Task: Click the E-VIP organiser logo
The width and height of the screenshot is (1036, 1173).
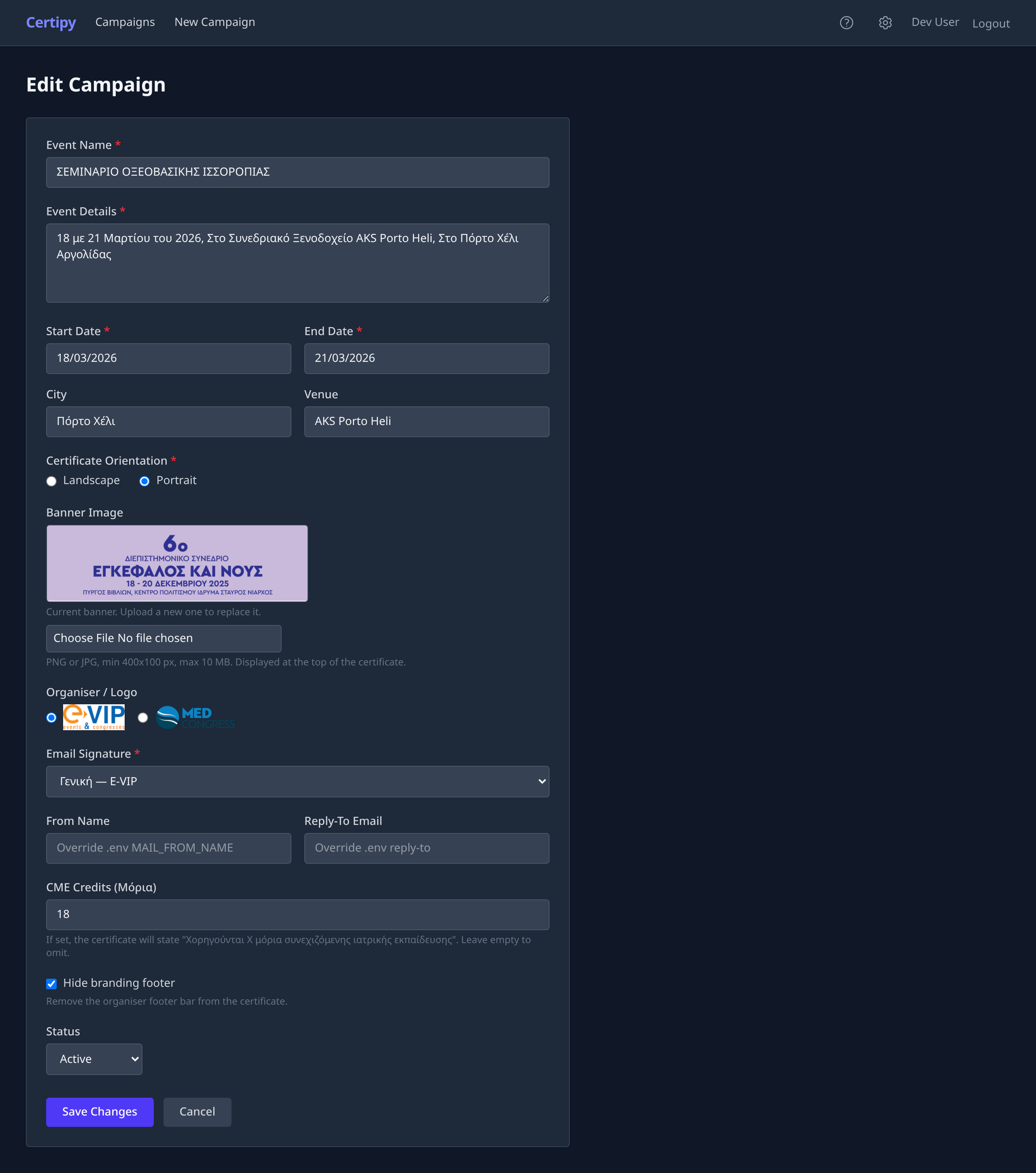Action: point(93,717)
